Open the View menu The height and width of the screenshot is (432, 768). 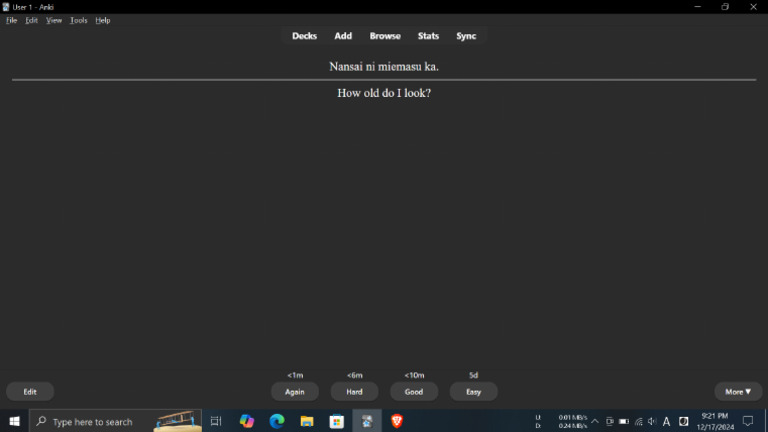[54, 20]
